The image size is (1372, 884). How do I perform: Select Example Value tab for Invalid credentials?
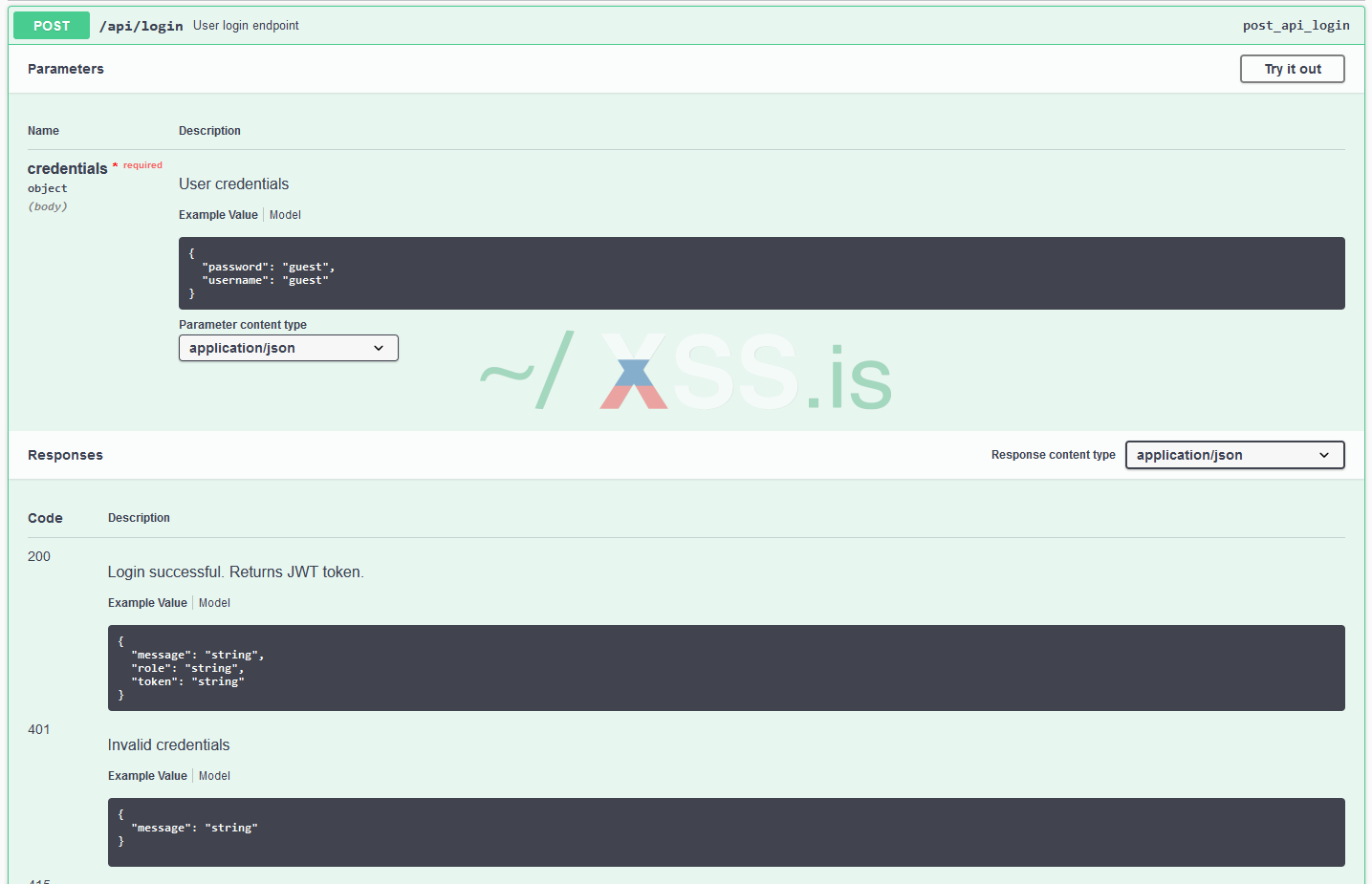[147, 776]
